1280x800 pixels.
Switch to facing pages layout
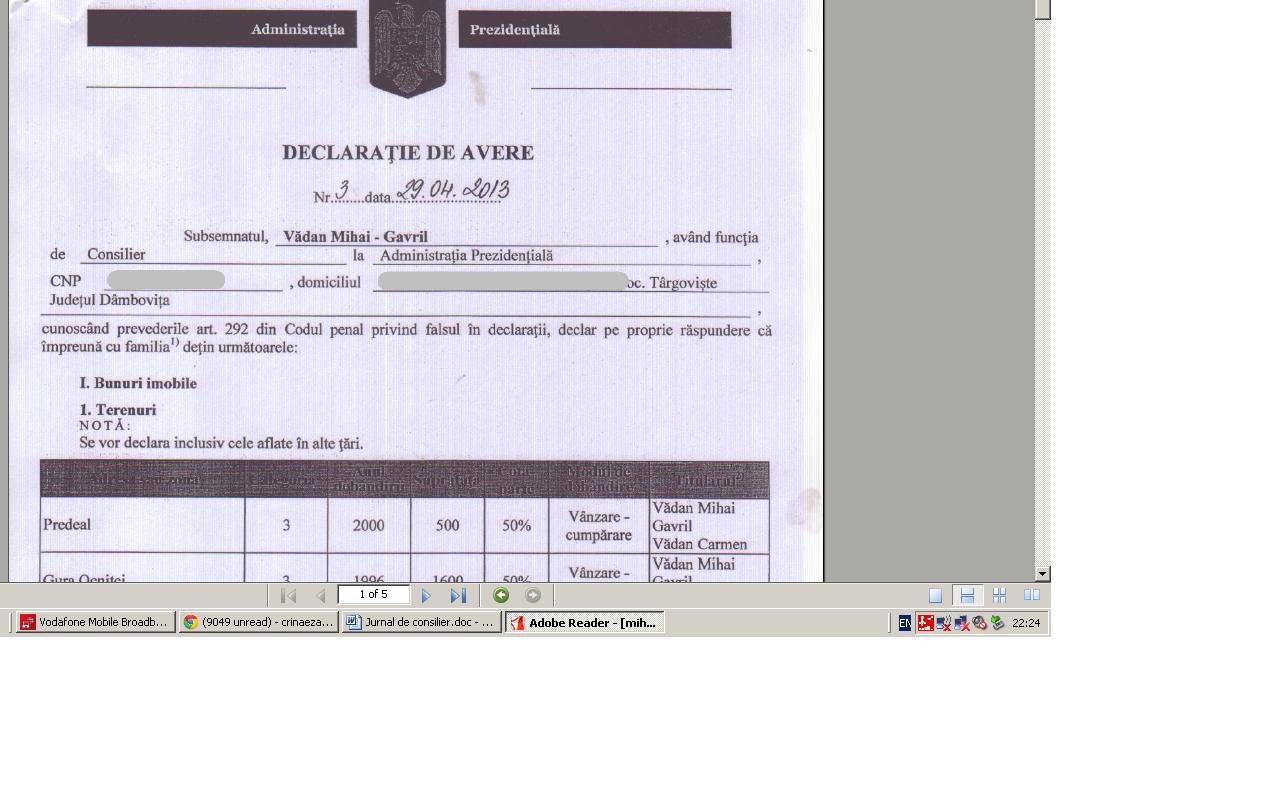1032,596
